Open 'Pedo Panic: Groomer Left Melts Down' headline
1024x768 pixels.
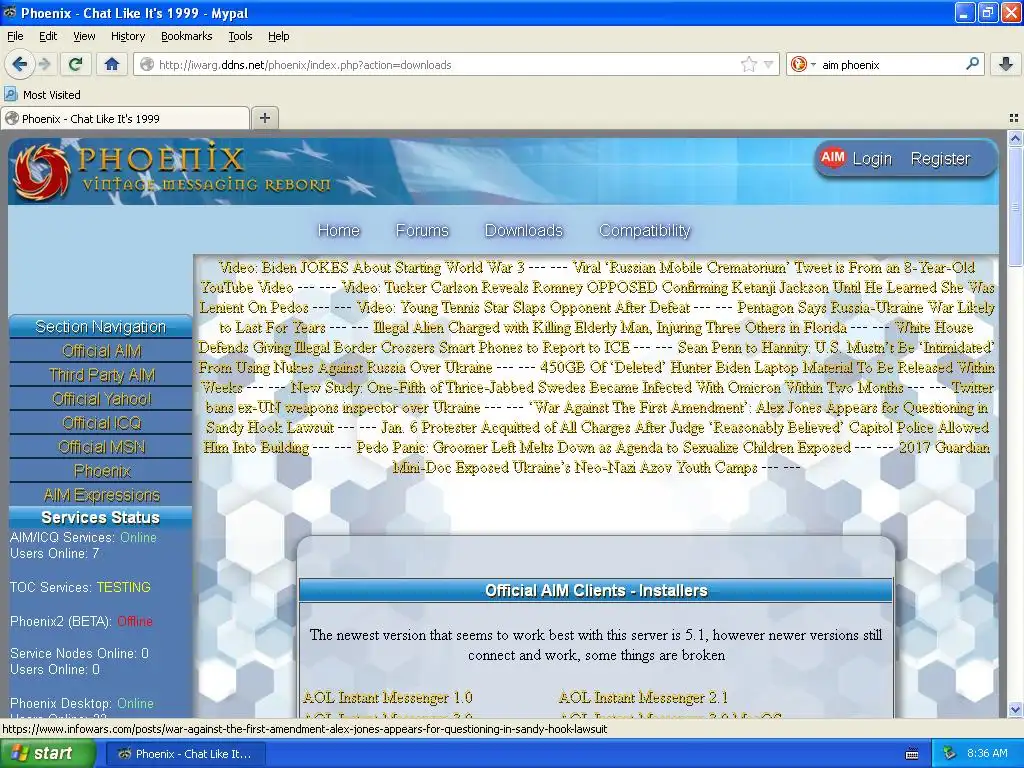click(603, 447)
